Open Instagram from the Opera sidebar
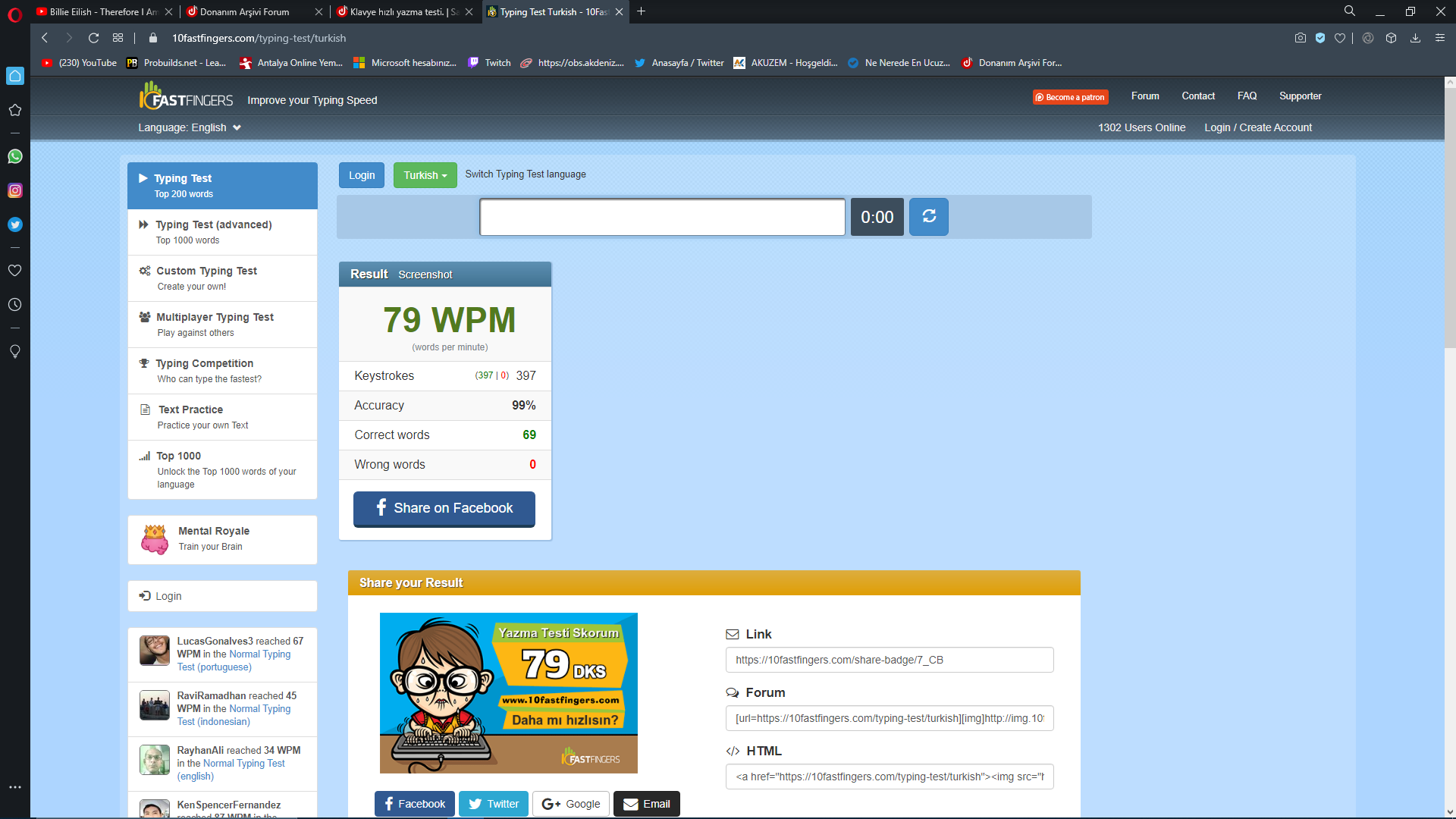 pos(15,190)
